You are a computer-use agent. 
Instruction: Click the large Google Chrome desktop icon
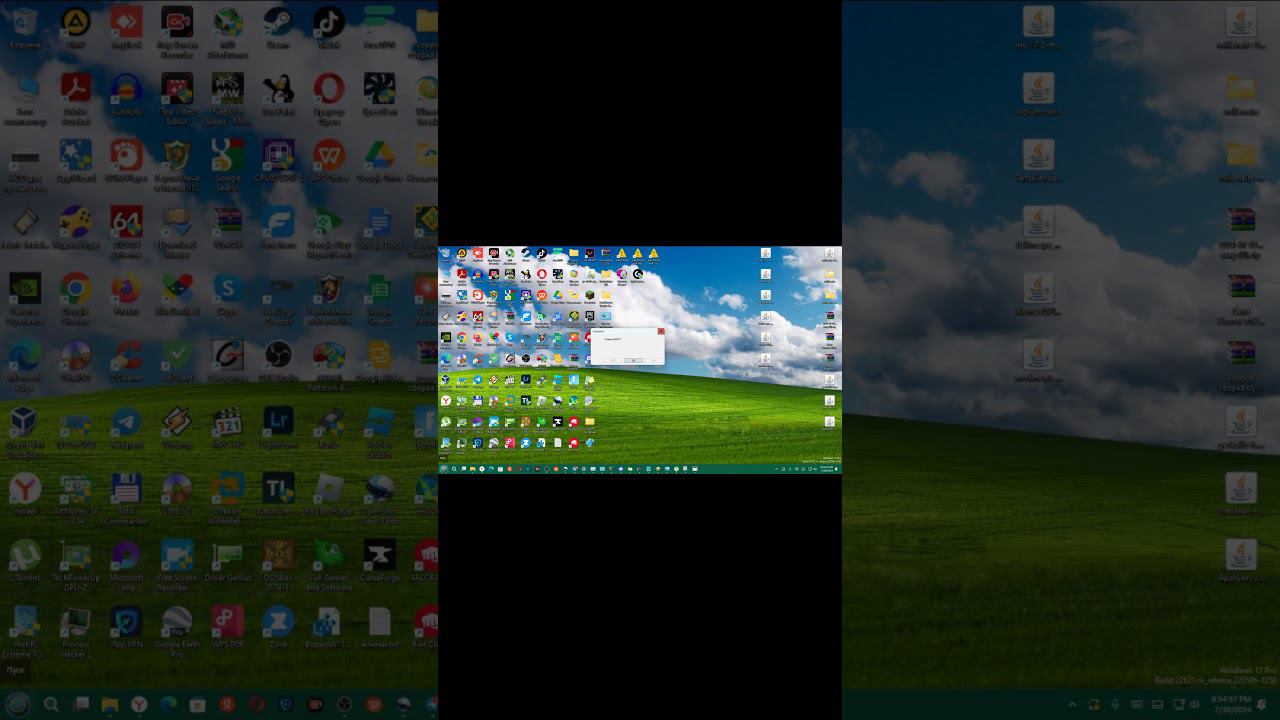point(75,290)
